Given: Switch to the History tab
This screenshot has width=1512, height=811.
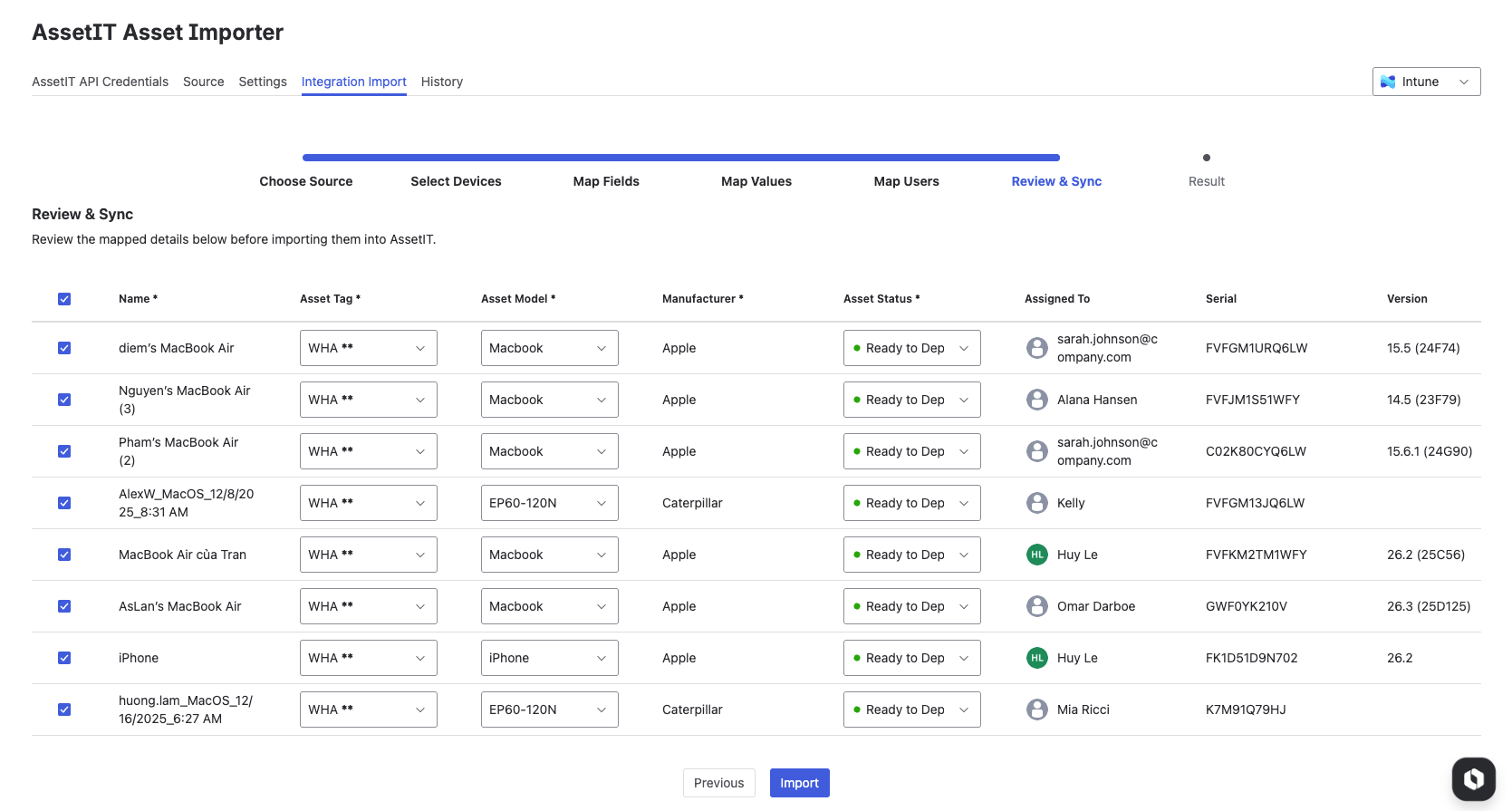Looking at the screenshot, I should 441,82.
